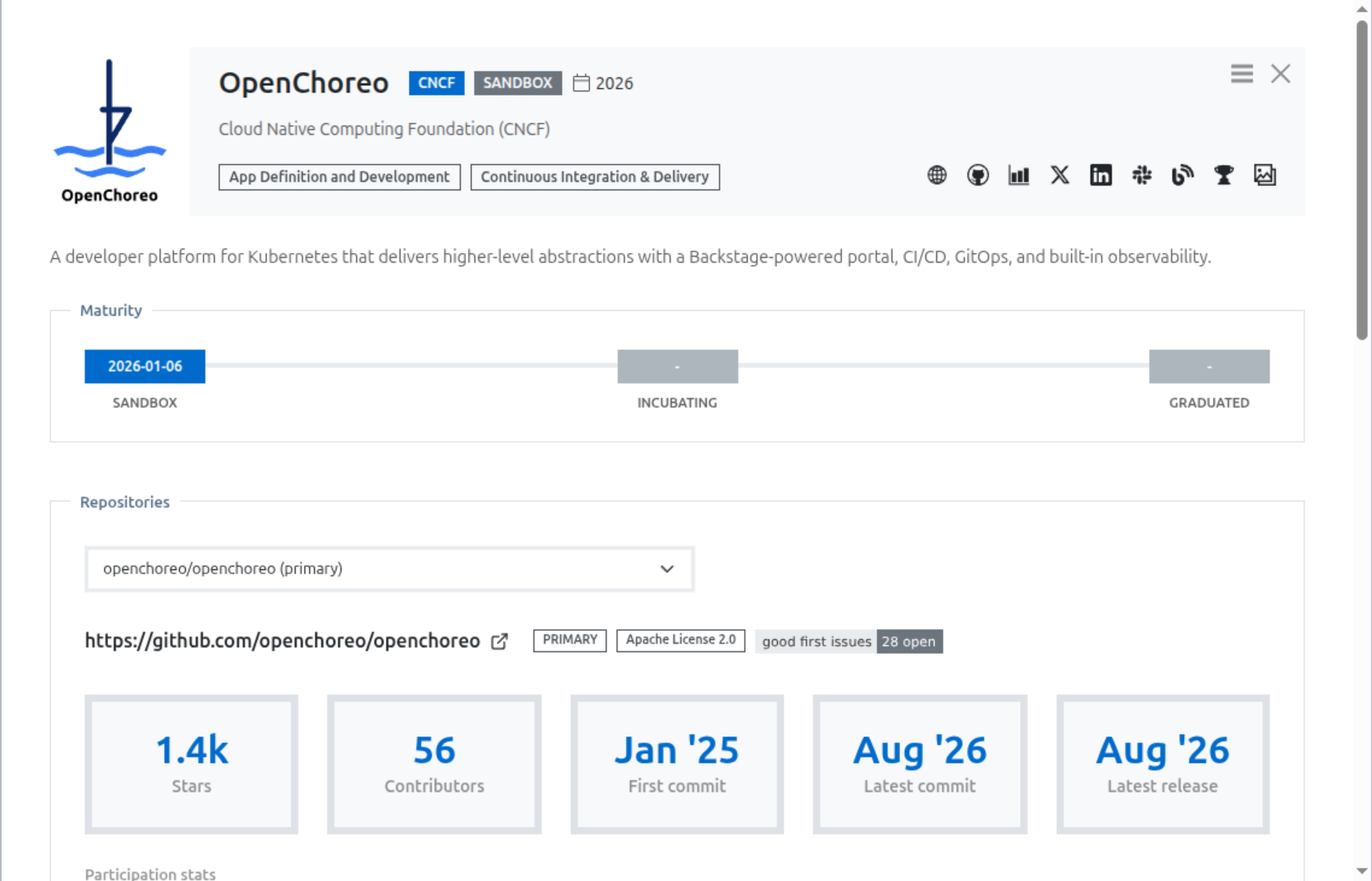
Task: Expand the openchoreo/openchoreo repository dropdown
Action: coord(389,569)
